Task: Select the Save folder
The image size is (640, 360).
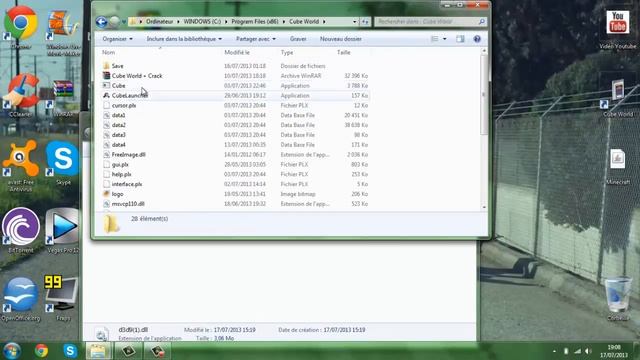Action: pyautogui.click(x=118, y=66)
